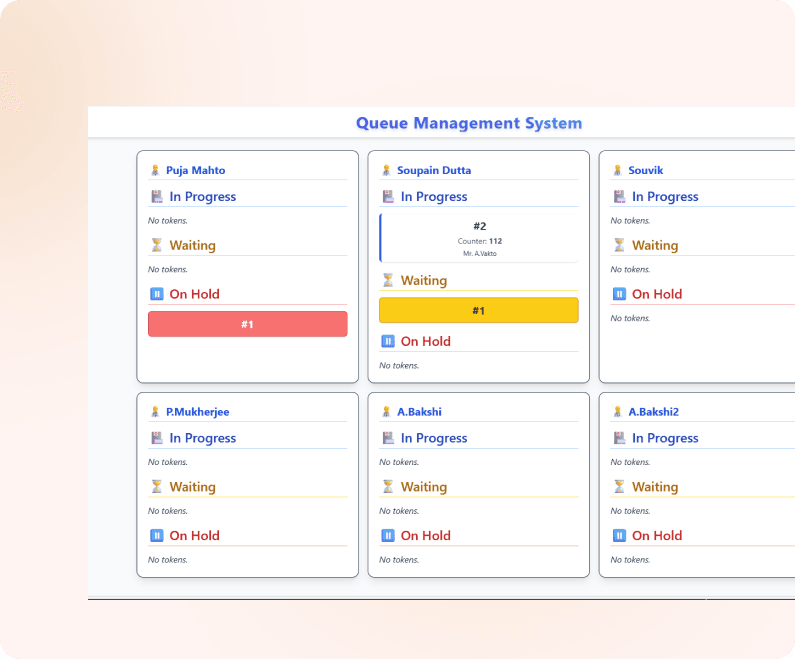The width and height of the screenshot is (795, 659).
Task: Click the A.Bakshi2 name
Action: pos(654,412)
